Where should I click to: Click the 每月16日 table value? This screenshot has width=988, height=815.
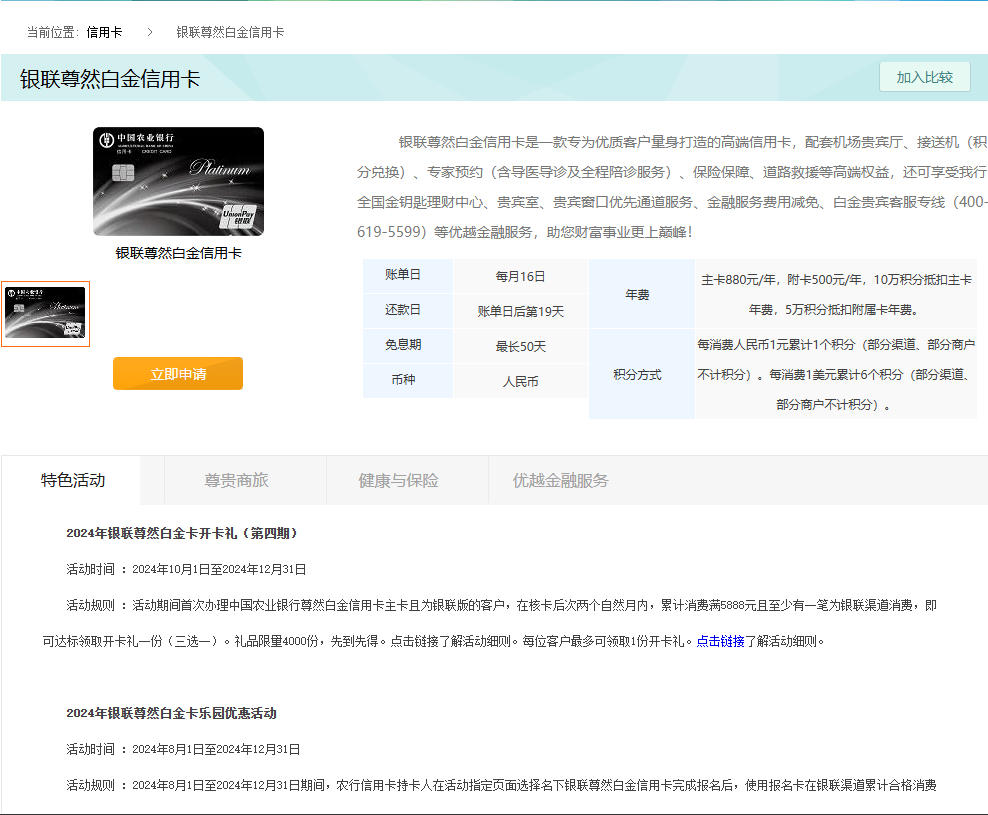click(x=520, y=276)
